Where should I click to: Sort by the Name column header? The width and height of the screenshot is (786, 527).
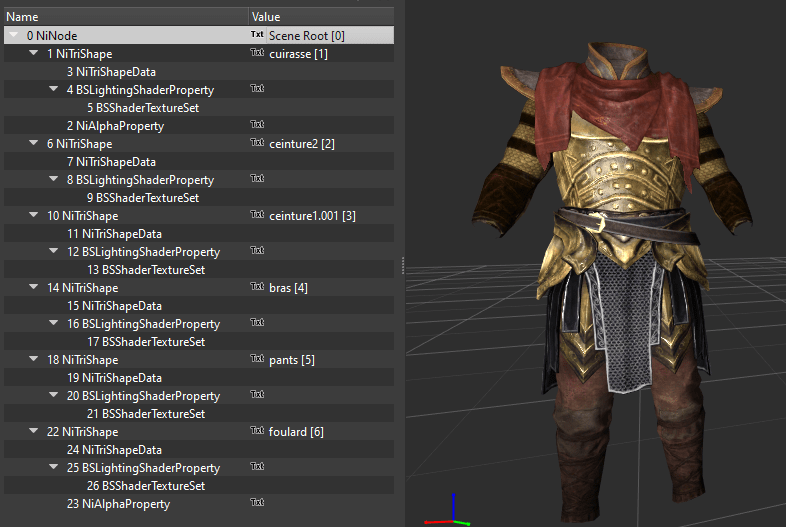click(x=126, y=17)
